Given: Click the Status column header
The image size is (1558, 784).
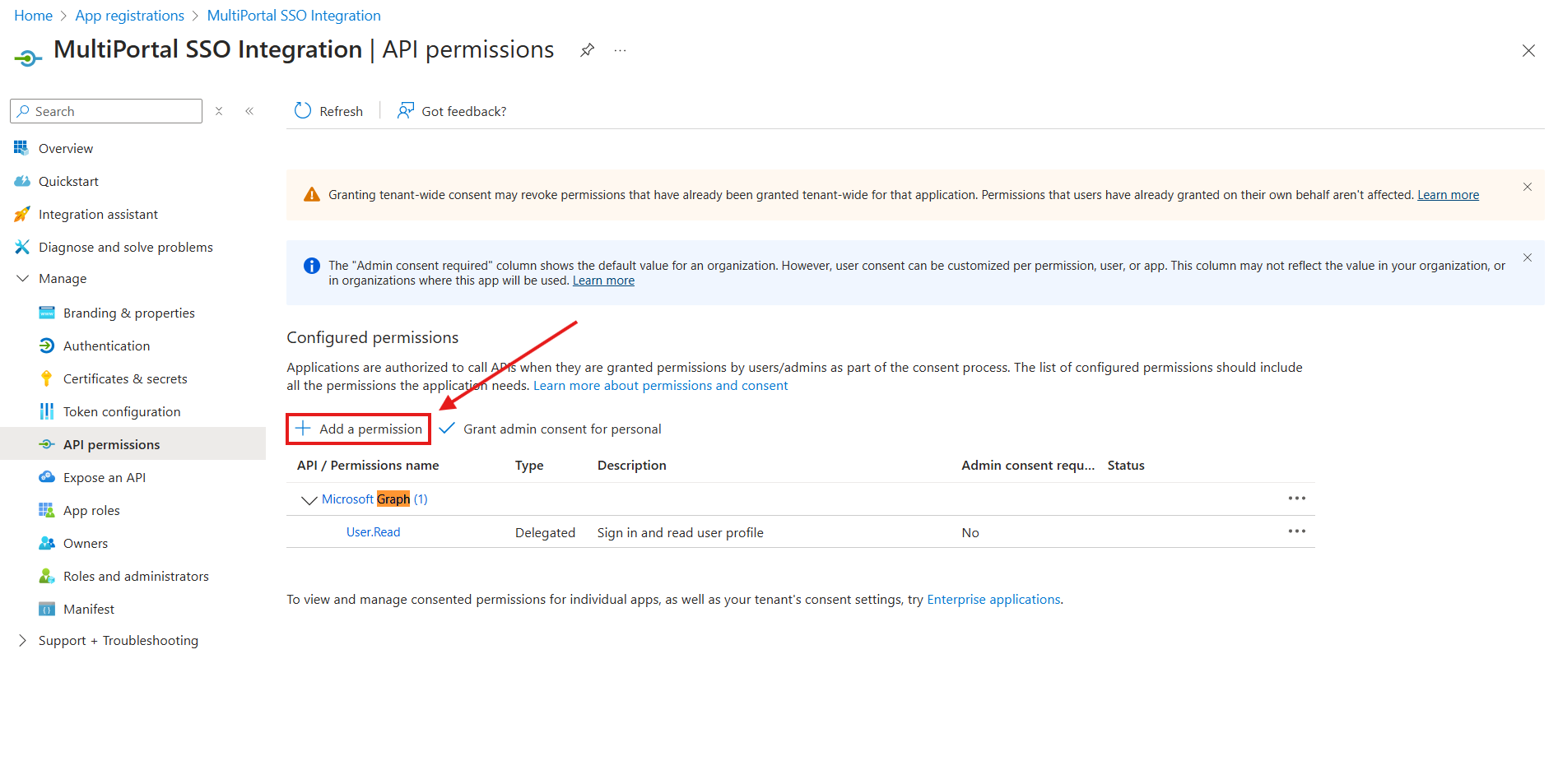Looking at the screenshot, I should (x=1126, y=465).
